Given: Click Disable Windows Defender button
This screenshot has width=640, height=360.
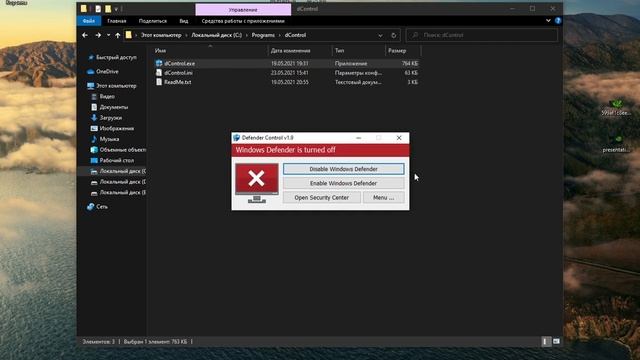Looking at the screenshot, I should click(x=343, y=169).
